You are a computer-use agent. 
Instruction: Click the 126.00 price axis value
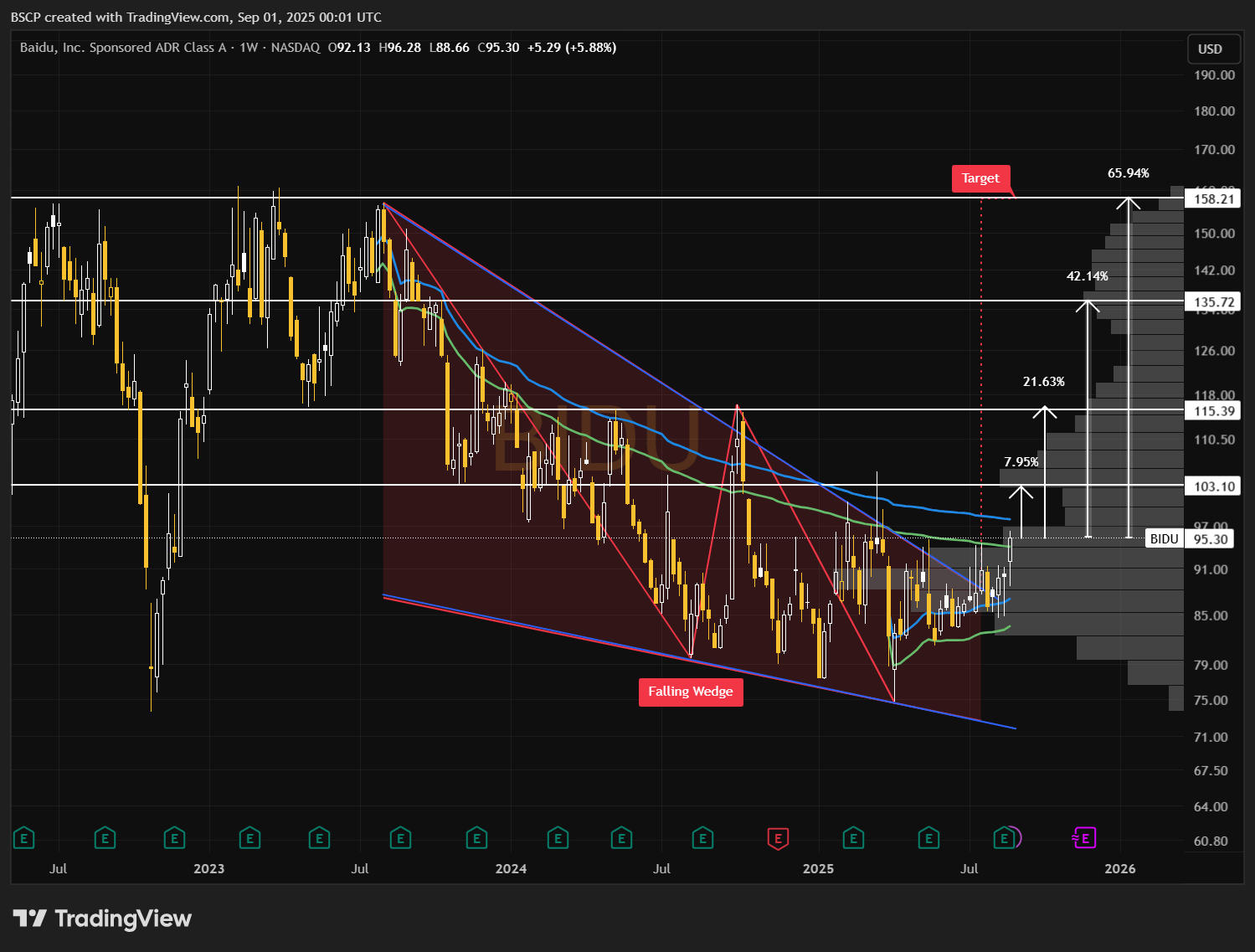(x=1215, y=351)
